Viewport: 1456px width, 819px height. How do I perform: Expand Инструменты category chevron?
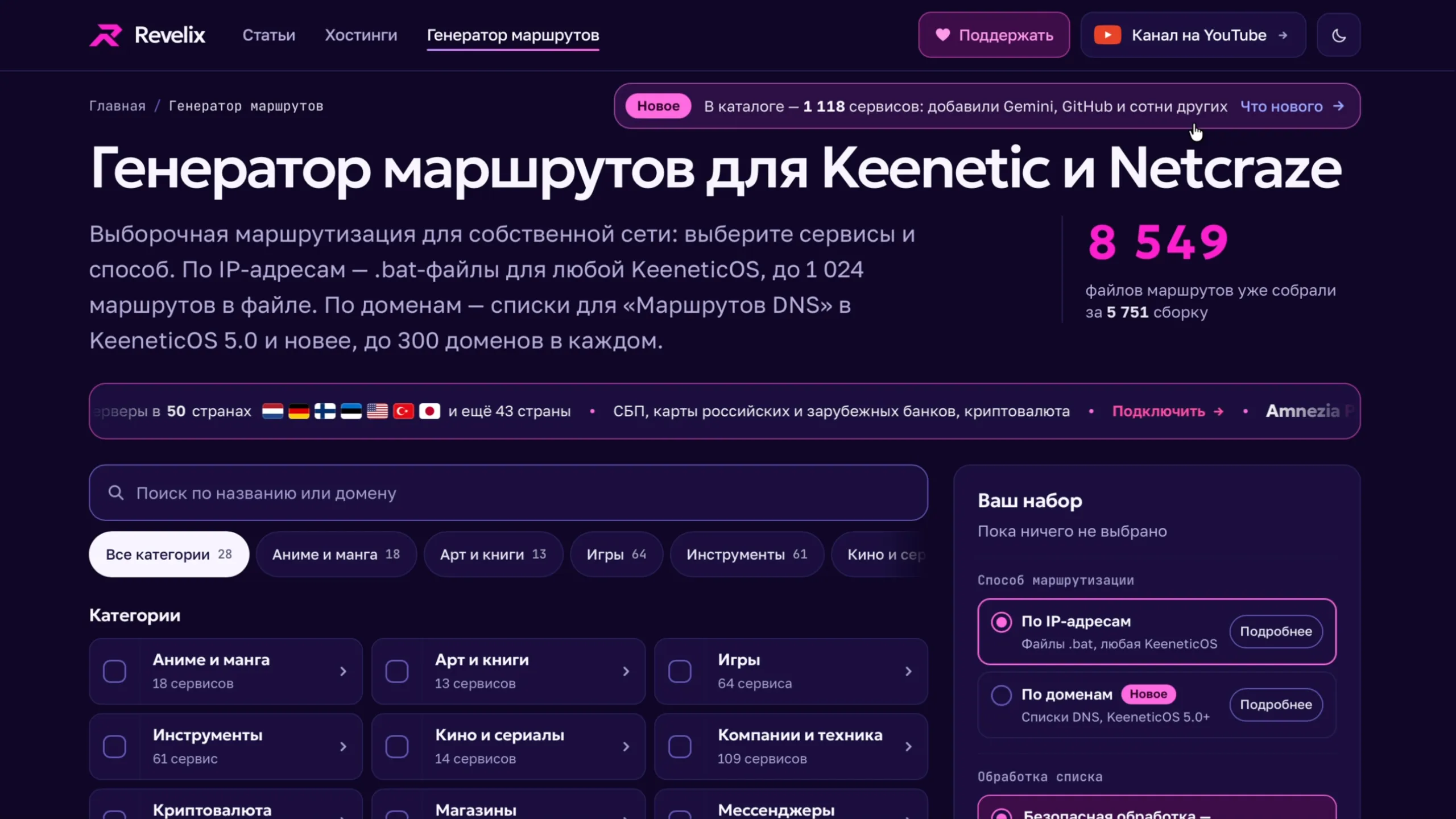[343, 746]
